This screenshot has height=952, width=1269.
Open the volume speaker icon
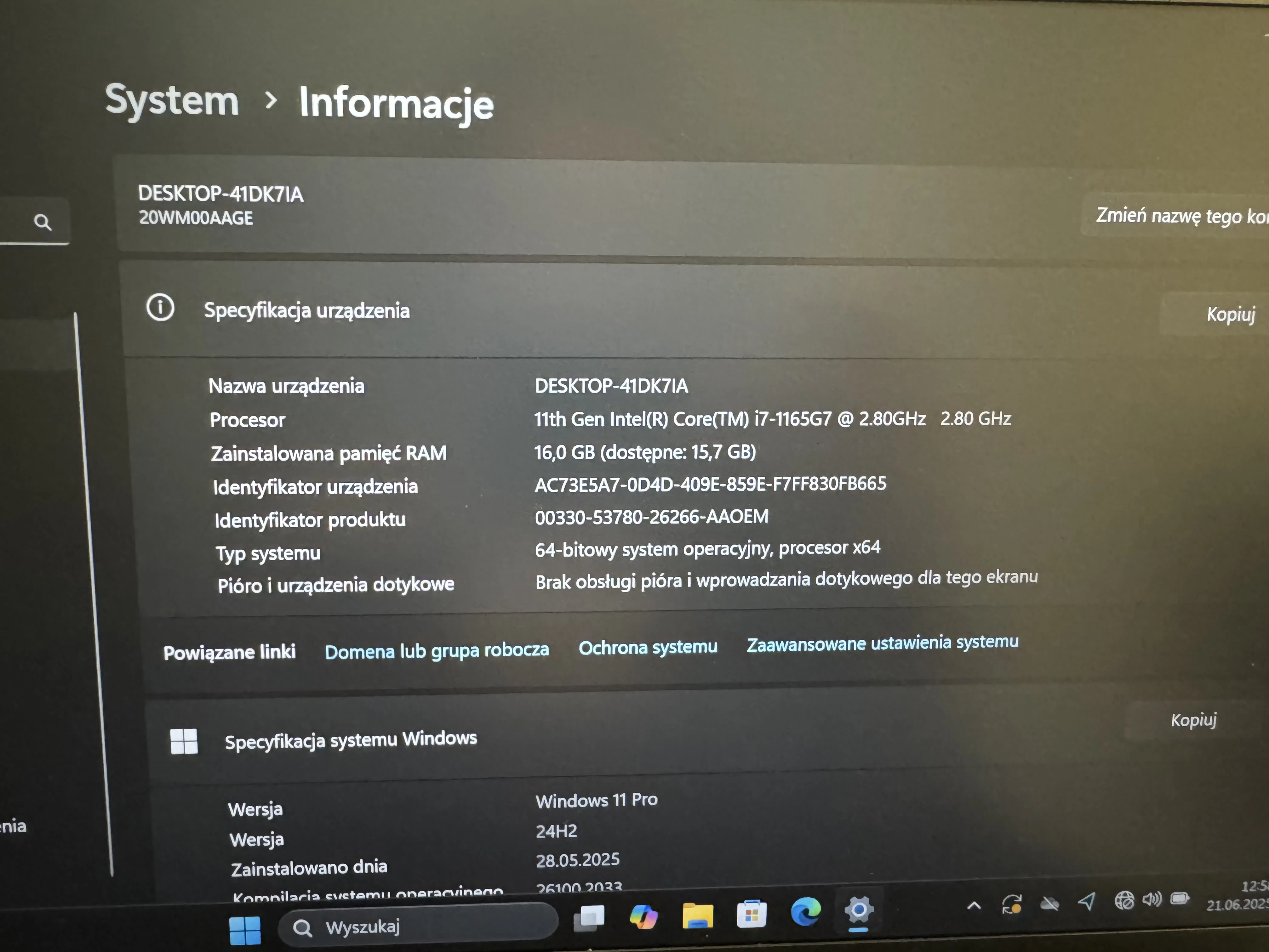pos(1152,899)
